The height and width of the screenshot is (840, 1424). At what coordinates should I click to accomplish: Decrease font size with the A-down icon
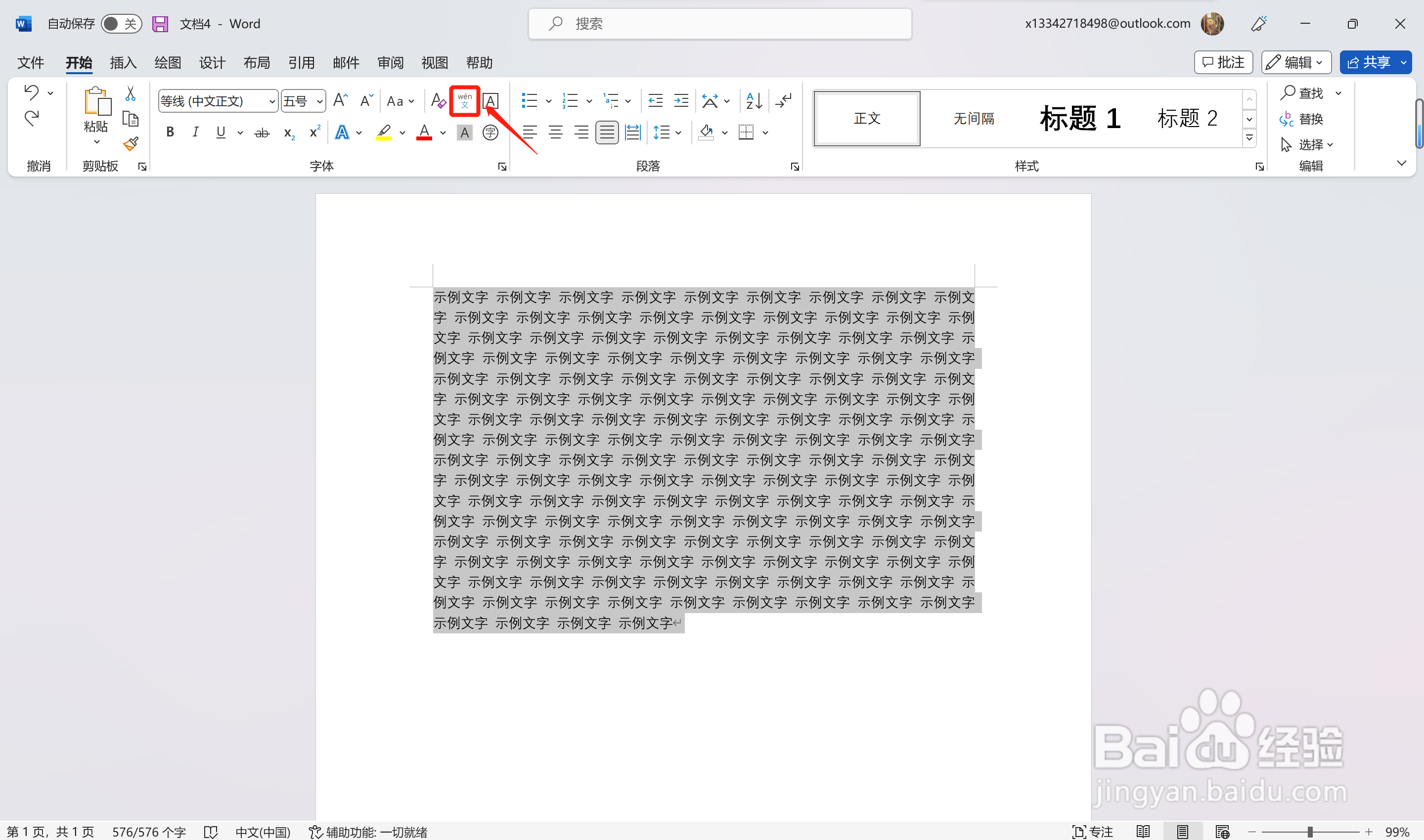(367, 101)
